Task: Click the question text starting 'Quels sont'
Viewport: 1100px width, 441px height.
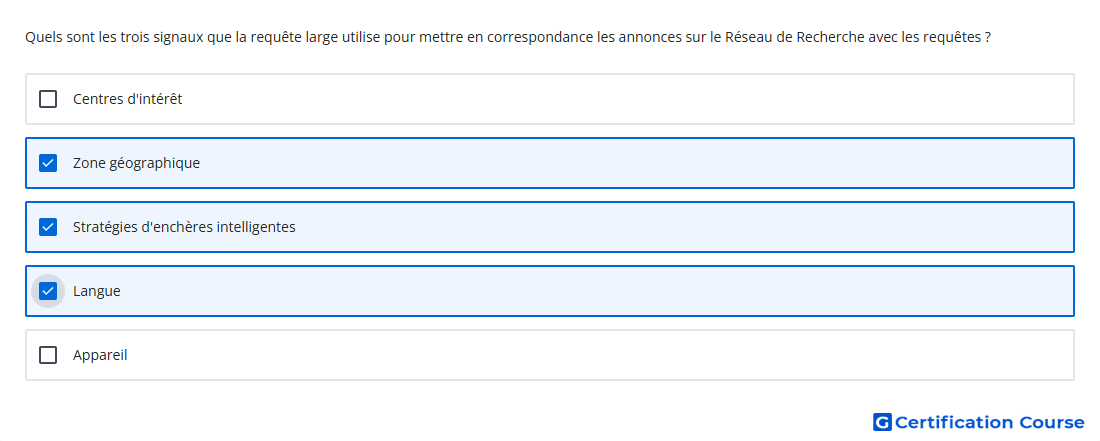Action: pos(508,37)
